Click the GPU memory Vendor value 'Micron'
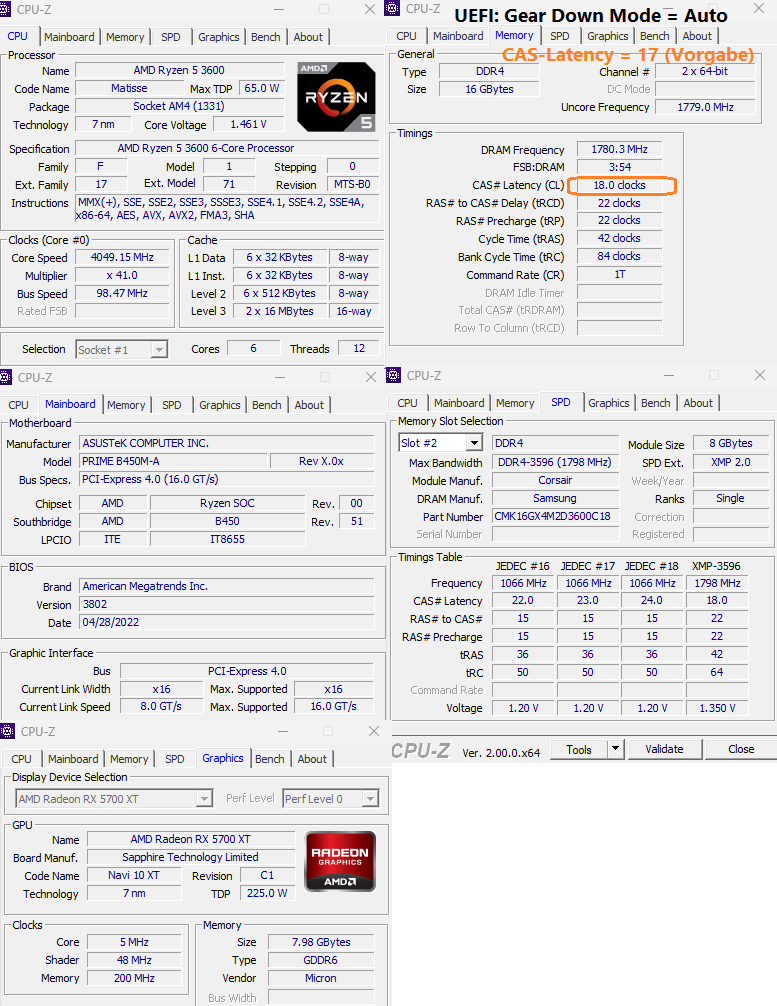The height and width of the screenshot is (1006, 777). (x=321, y=978)
